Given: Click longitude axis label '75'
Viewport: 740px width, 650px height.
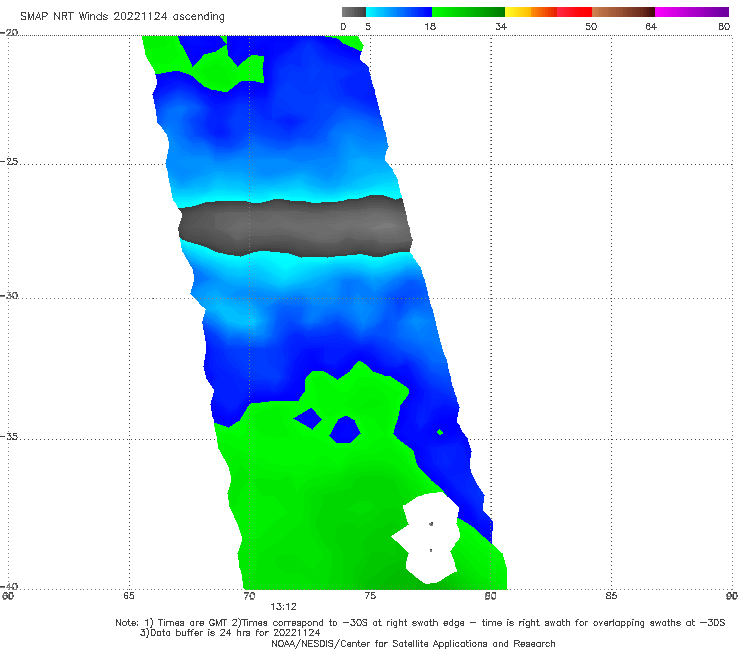Looking at the screenshot, I should click(x=370, y=596).
